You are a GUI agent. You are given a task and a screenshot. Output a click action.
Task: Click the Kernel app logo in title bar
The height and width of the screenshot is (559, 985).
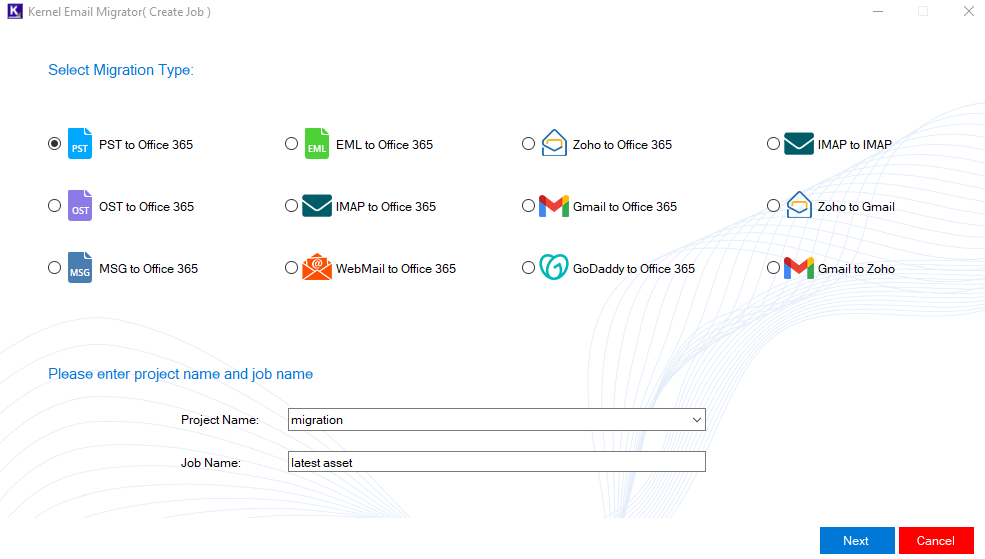15,11
